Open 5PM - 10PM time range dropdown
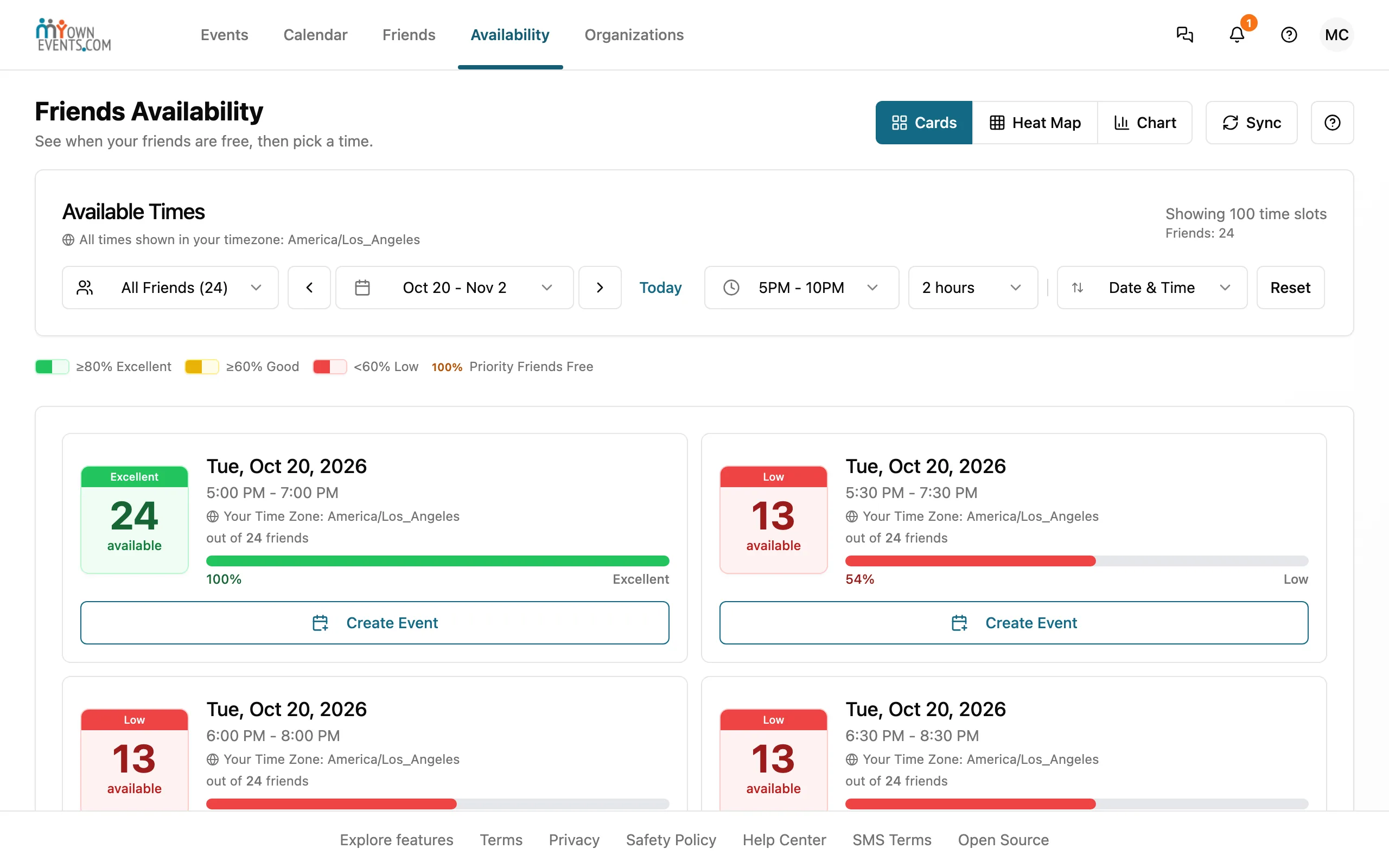 pyautogui.click(x=801, y=287)
